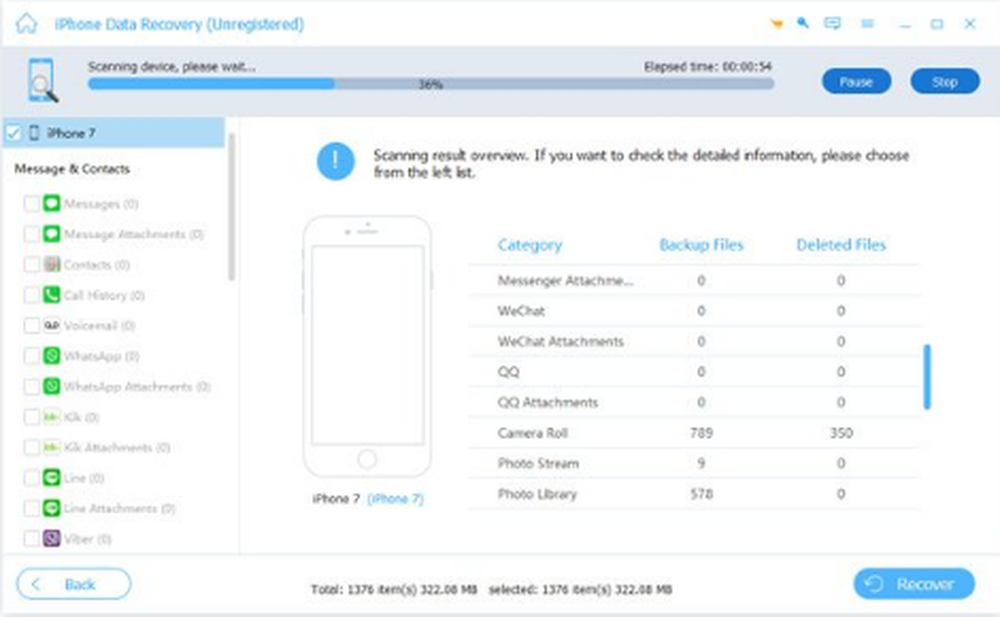
Task: Open the feedback chat icon
Action: coord(832,24)
